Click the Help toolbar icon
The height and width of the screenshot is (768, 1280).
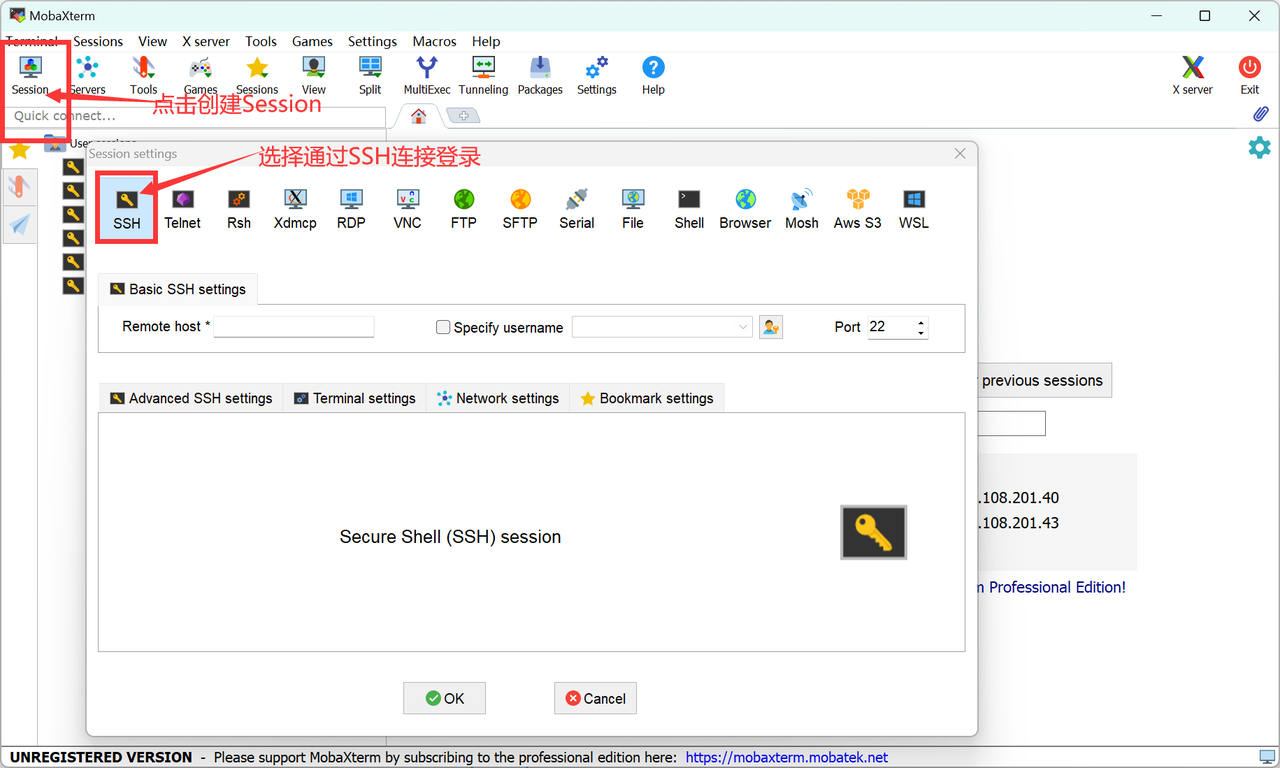[653, 75]
